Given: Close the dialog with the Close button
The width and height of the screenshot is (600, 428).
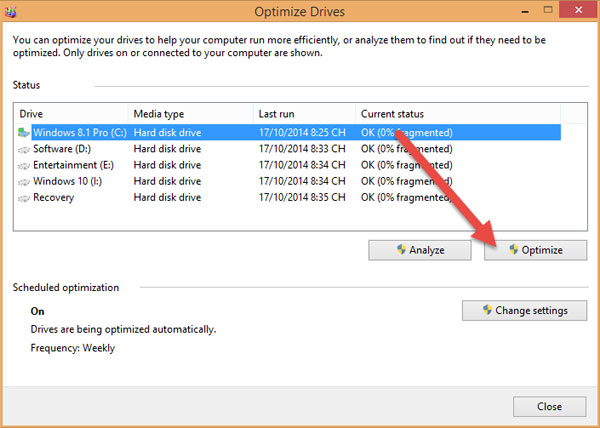Looking at the screenshot, I should (x=549, y=406).
